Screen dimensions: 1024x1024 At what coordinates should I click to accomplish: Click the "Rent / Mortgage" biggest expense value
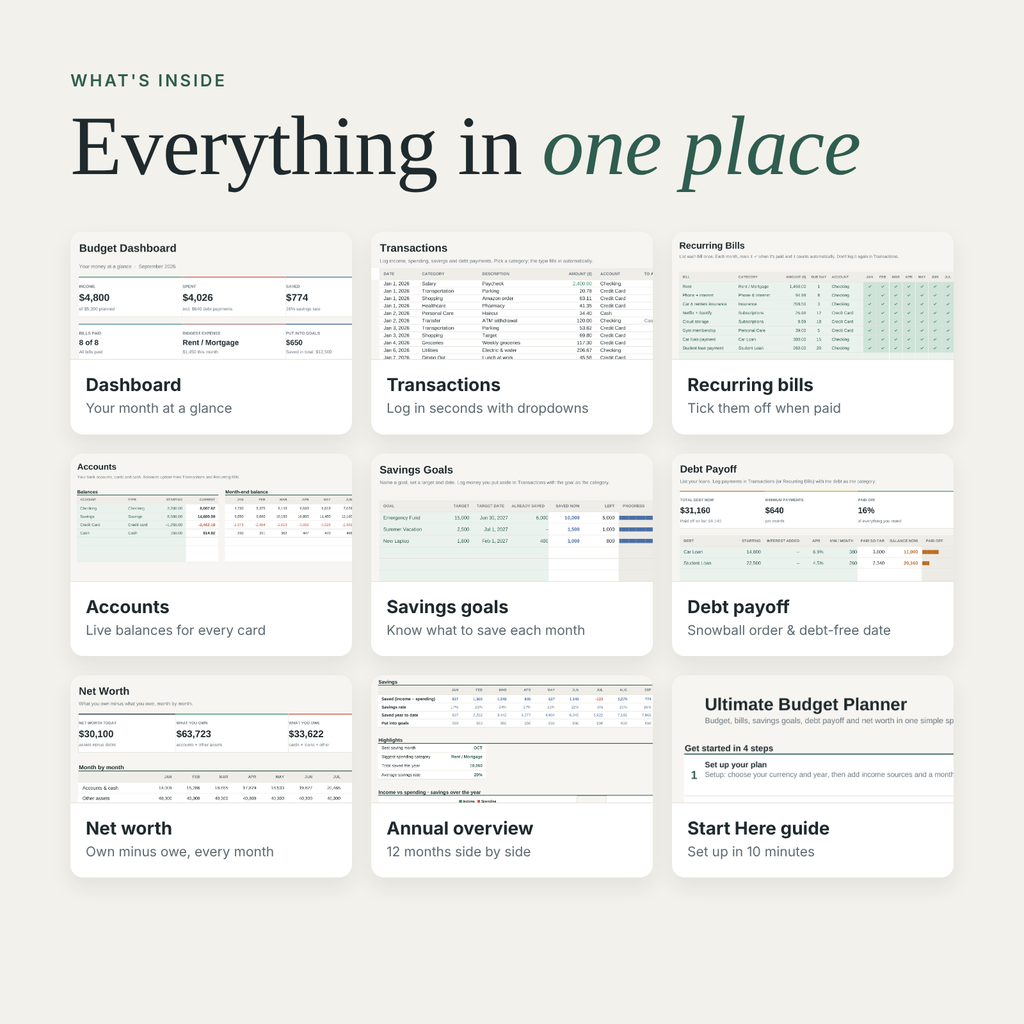click(210, 342)
